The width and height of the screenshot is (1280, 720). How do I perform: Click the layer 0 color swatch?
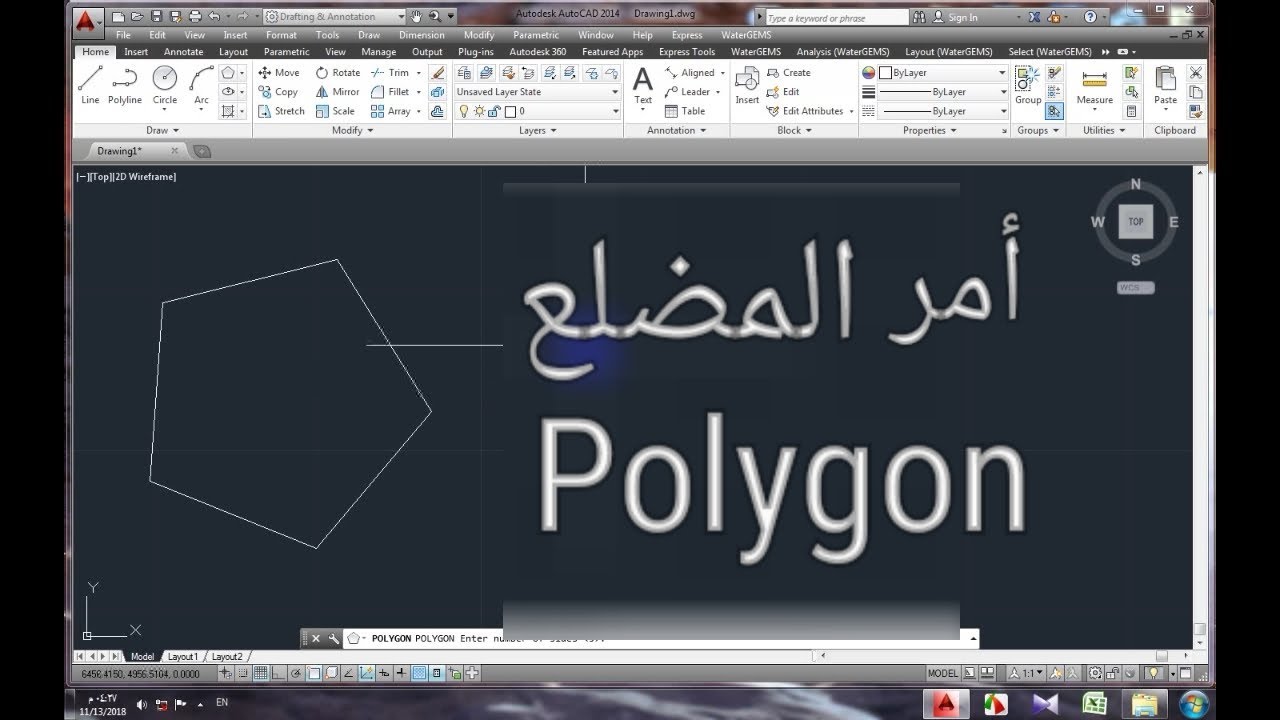[509, 111]
